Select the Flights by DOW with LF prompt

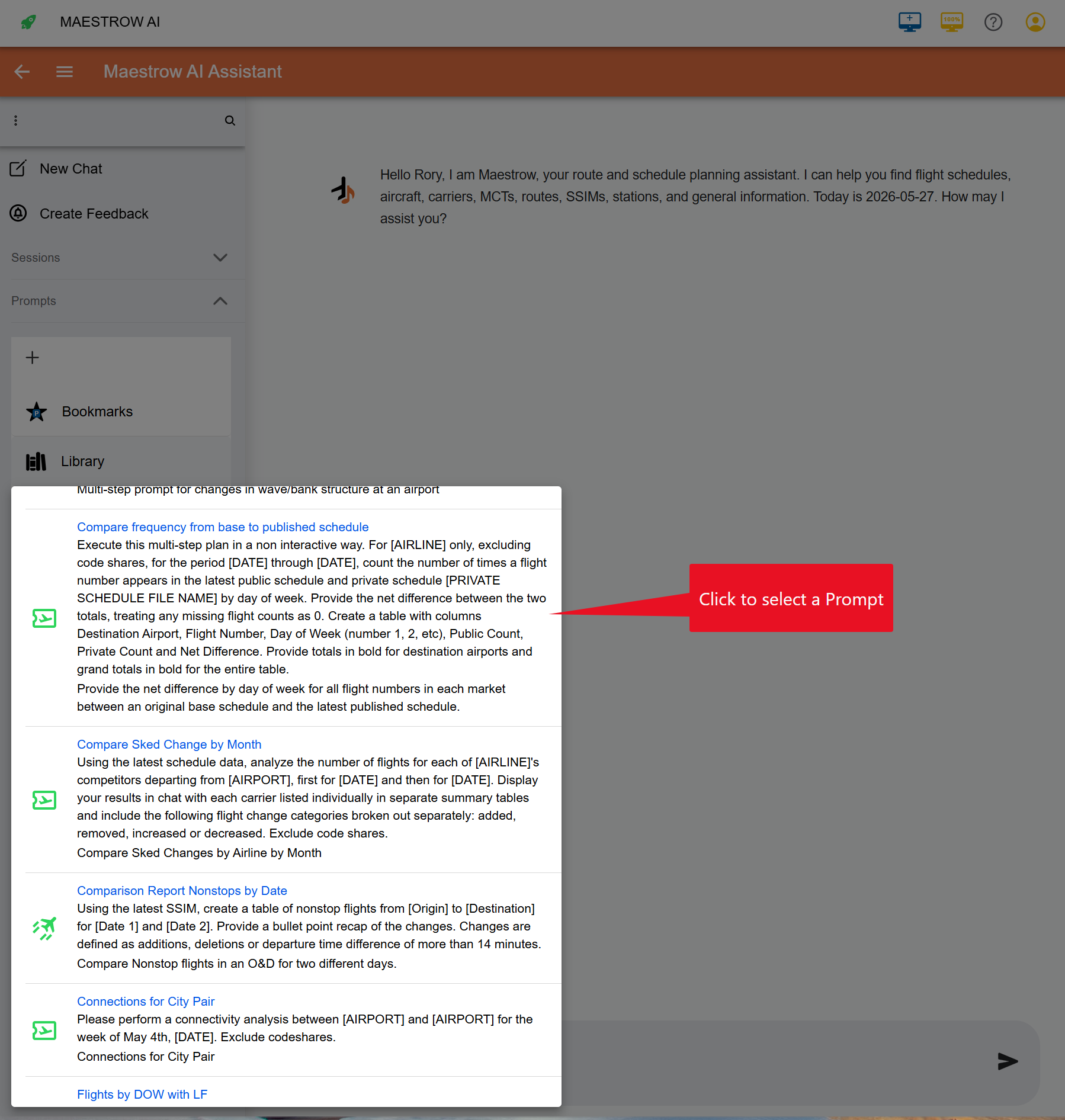pos(142,1095)
